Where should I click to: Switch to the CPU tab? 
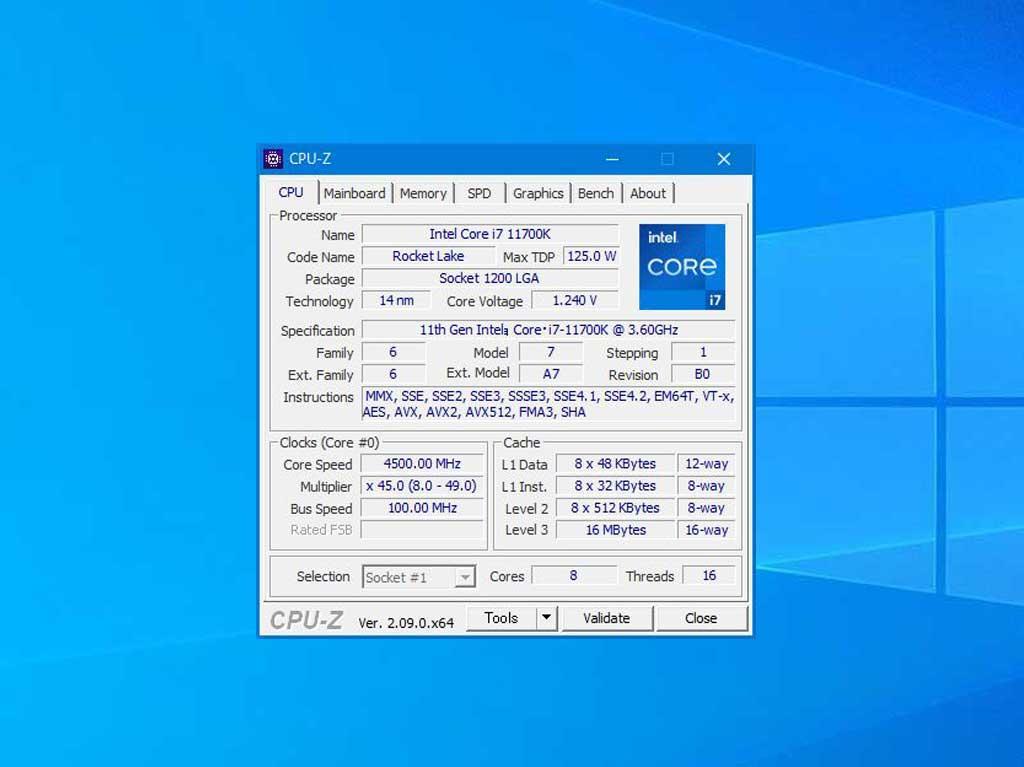[291, 193]
